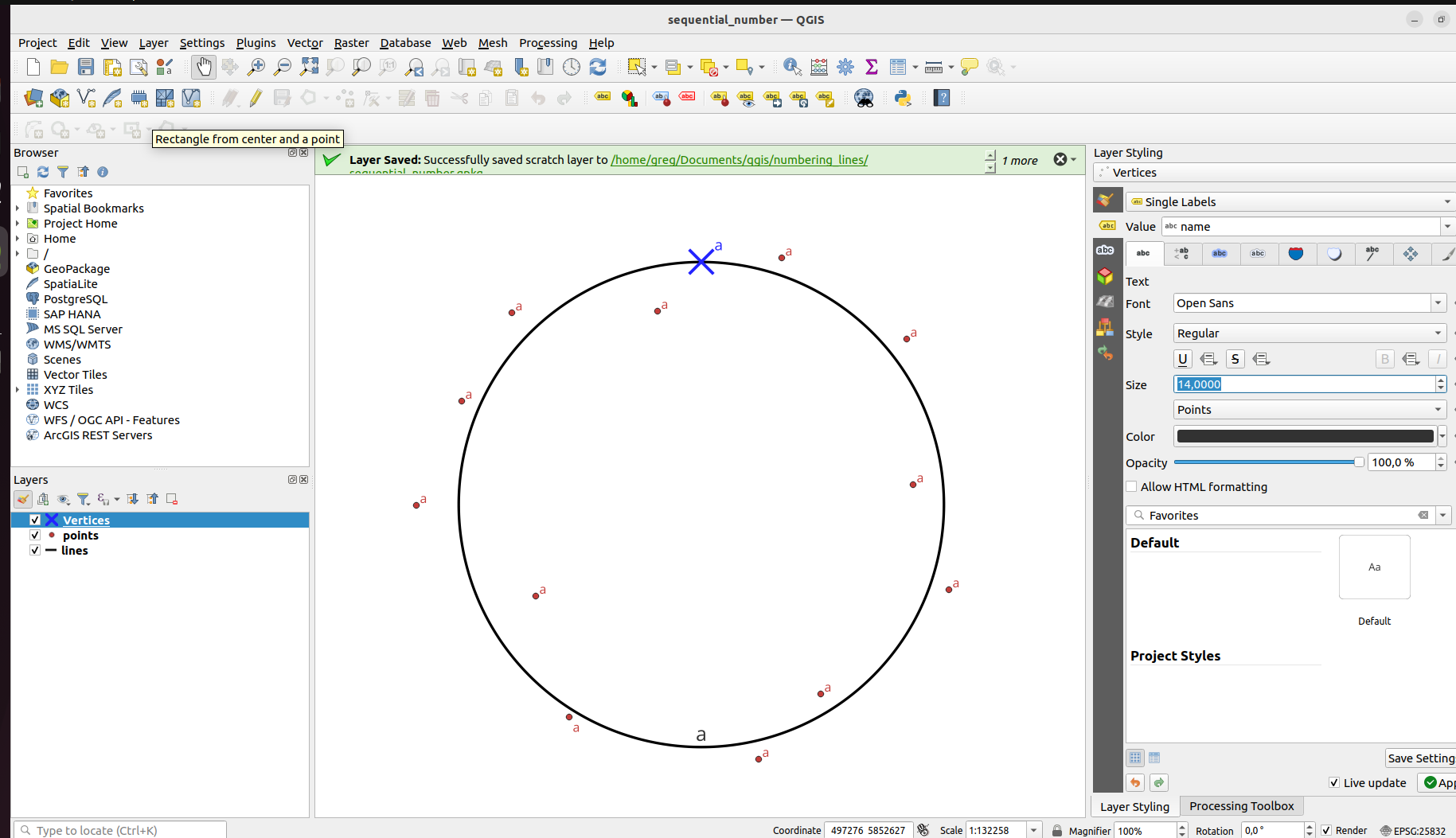The width and height of the screenshot is (1456, 838).
Task: Open the Processing menu
Action: pos(548,43)
